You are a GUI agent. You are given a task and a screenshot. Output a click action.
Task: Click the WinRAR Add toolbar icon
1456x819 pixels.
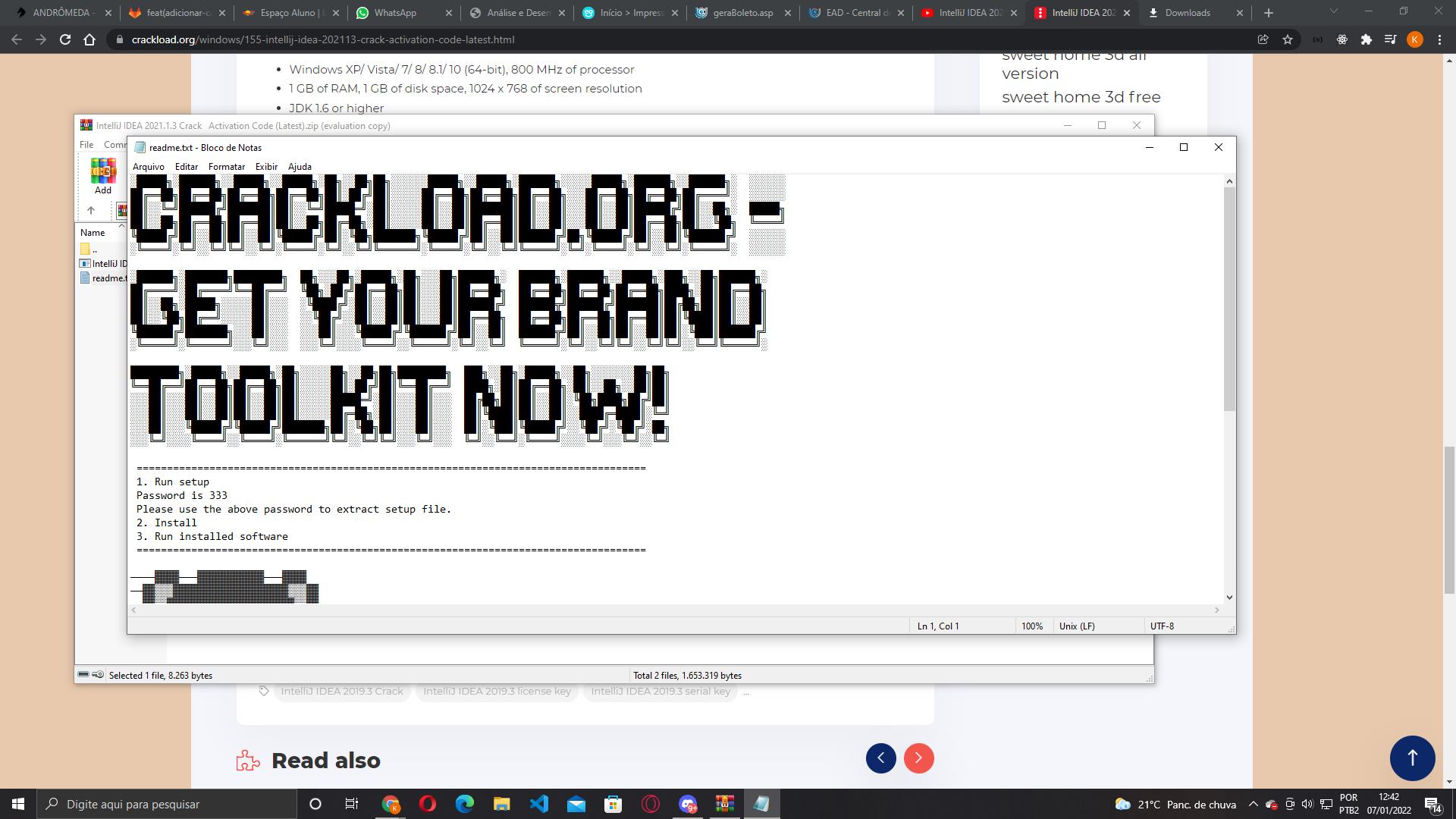click(103, 175)
